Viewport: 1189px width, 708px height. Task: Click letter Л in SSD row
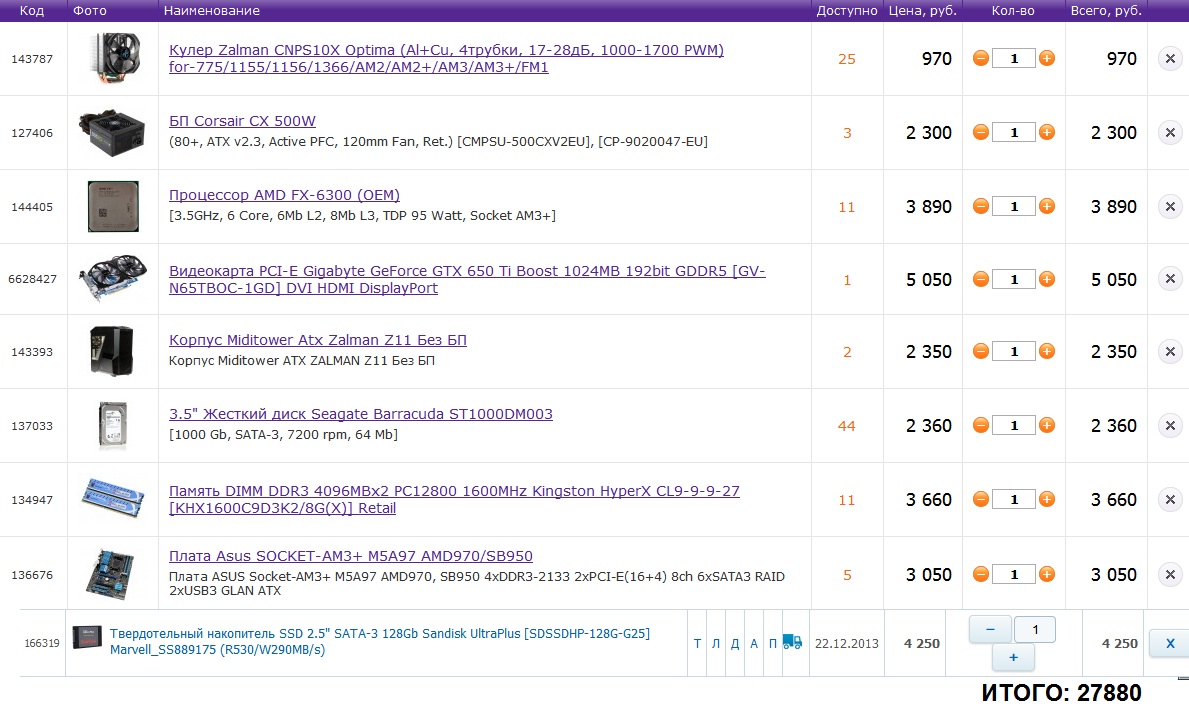pos(716,644)
